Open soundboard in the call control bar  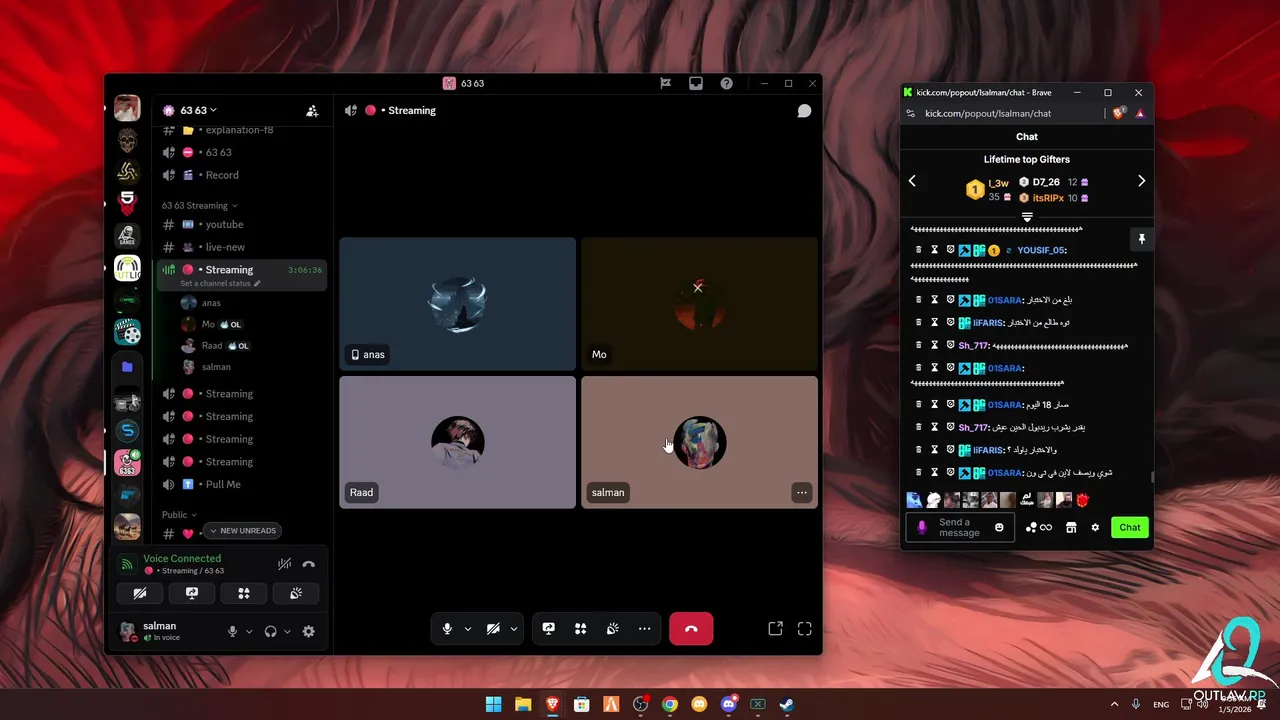(612, 629)
